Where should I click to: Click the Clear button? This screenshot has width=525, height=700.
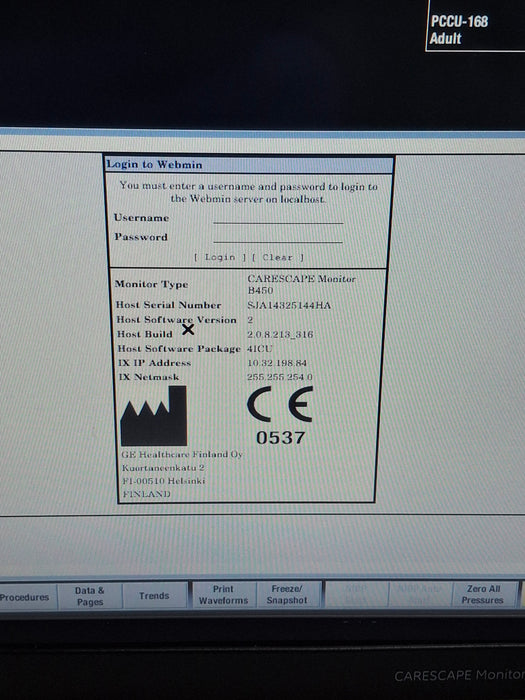click(x=277, y=258)
